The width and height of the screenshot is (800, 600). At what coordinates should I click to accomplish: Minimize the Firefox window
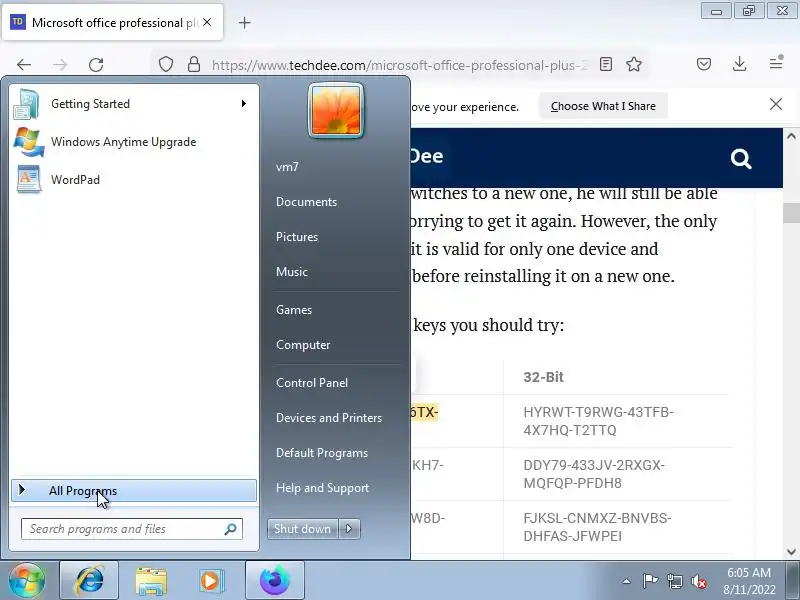(716, 11)
